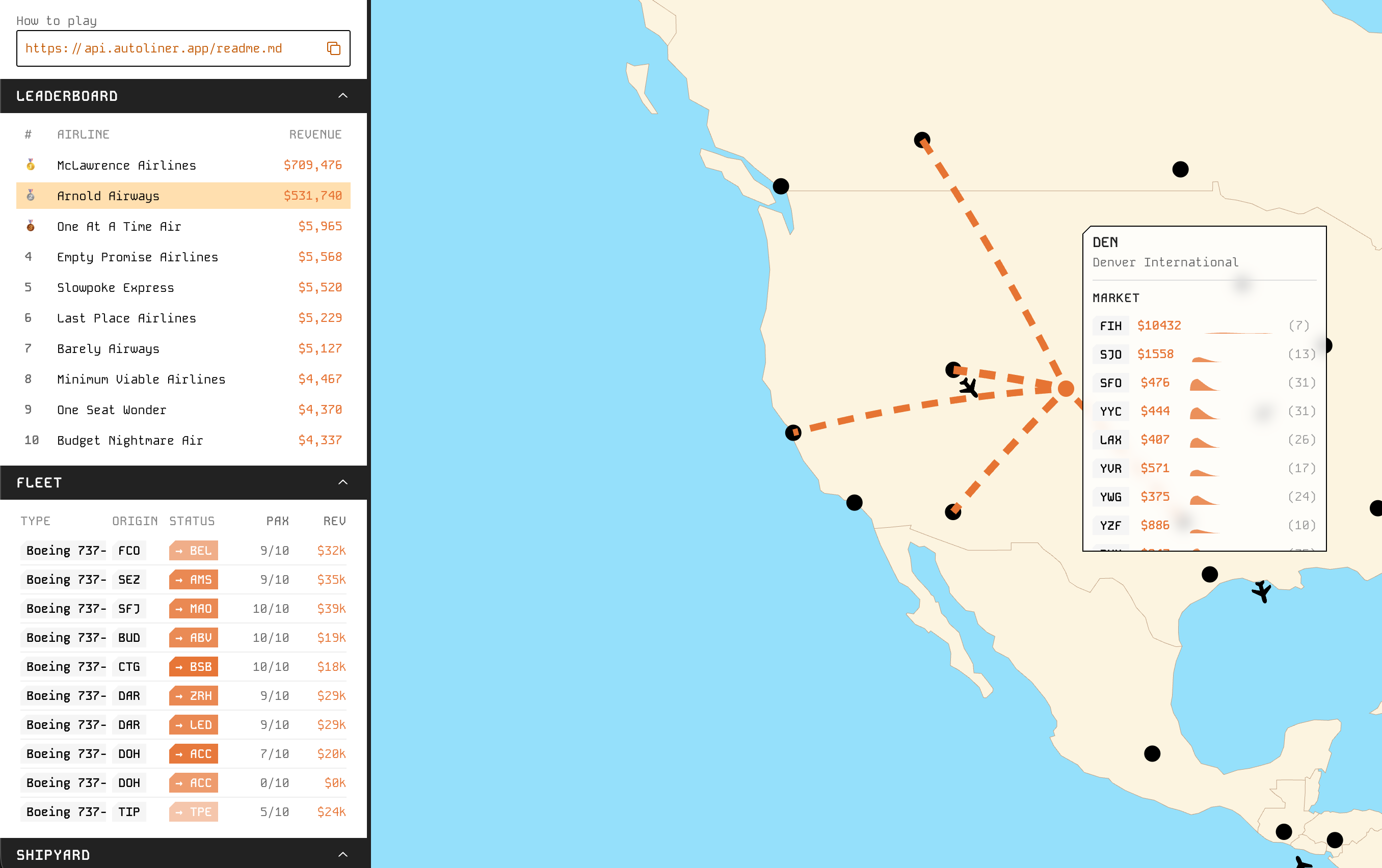Select the Boeing 737 from SEZ fleet row
1382x868 pixels.
[x=66, y=580]
